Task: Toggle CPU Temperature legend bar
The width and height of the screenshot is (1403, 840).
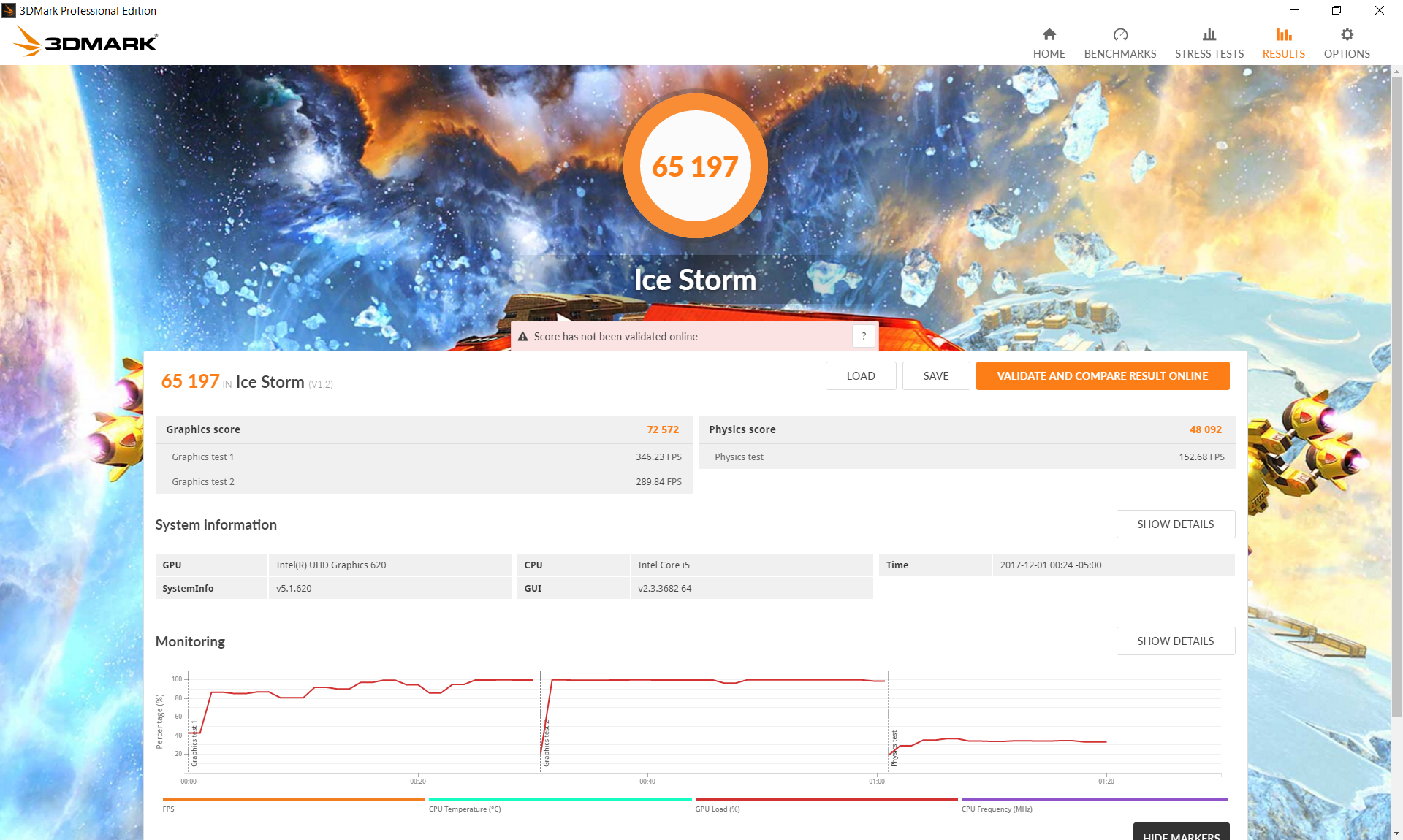Action: 560,800
